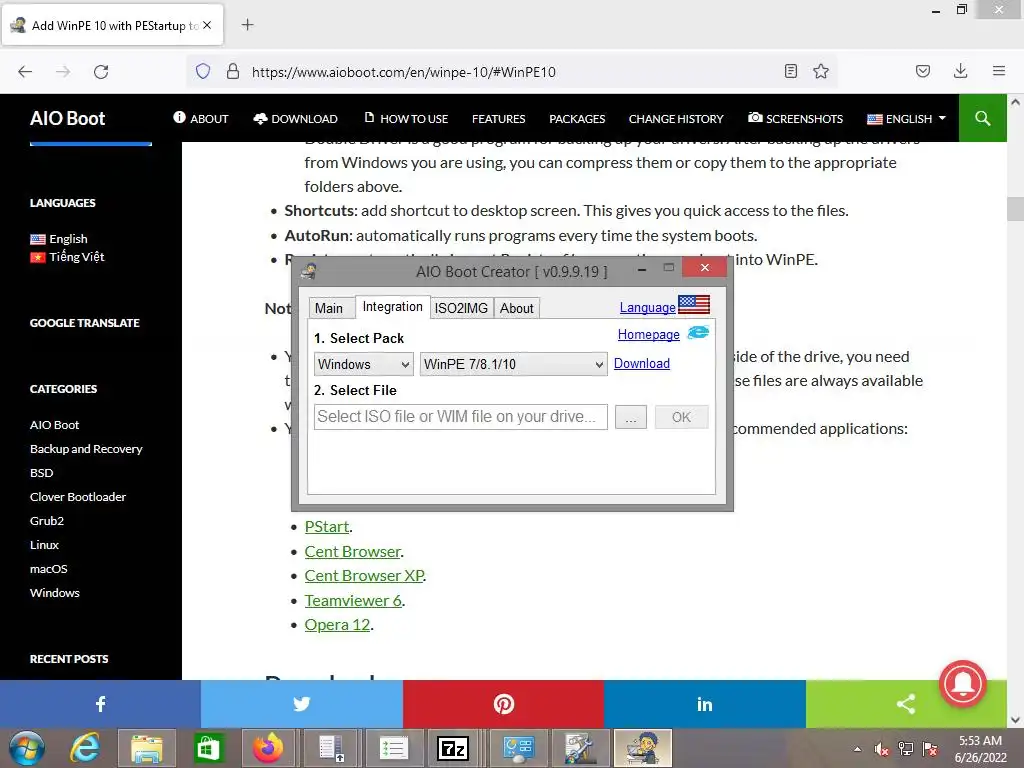
Task: Open the PACKAGES menu item
Action: [x=577, y=119]
